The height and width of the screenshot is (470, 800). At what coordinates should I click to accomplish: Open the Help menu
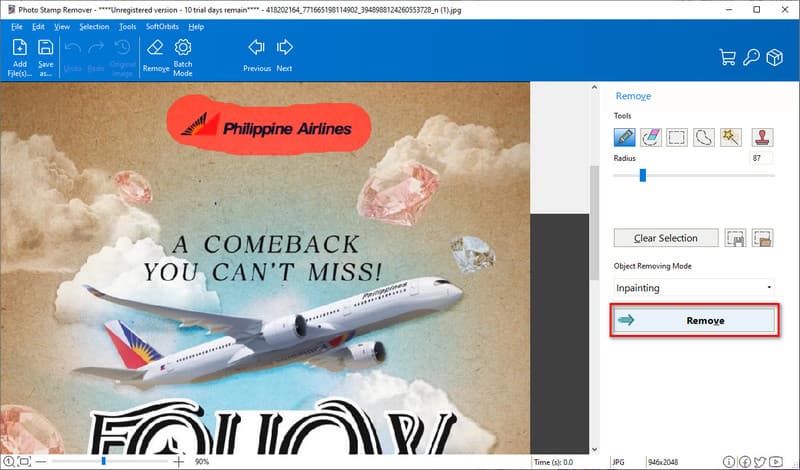[x=196, y=27]
